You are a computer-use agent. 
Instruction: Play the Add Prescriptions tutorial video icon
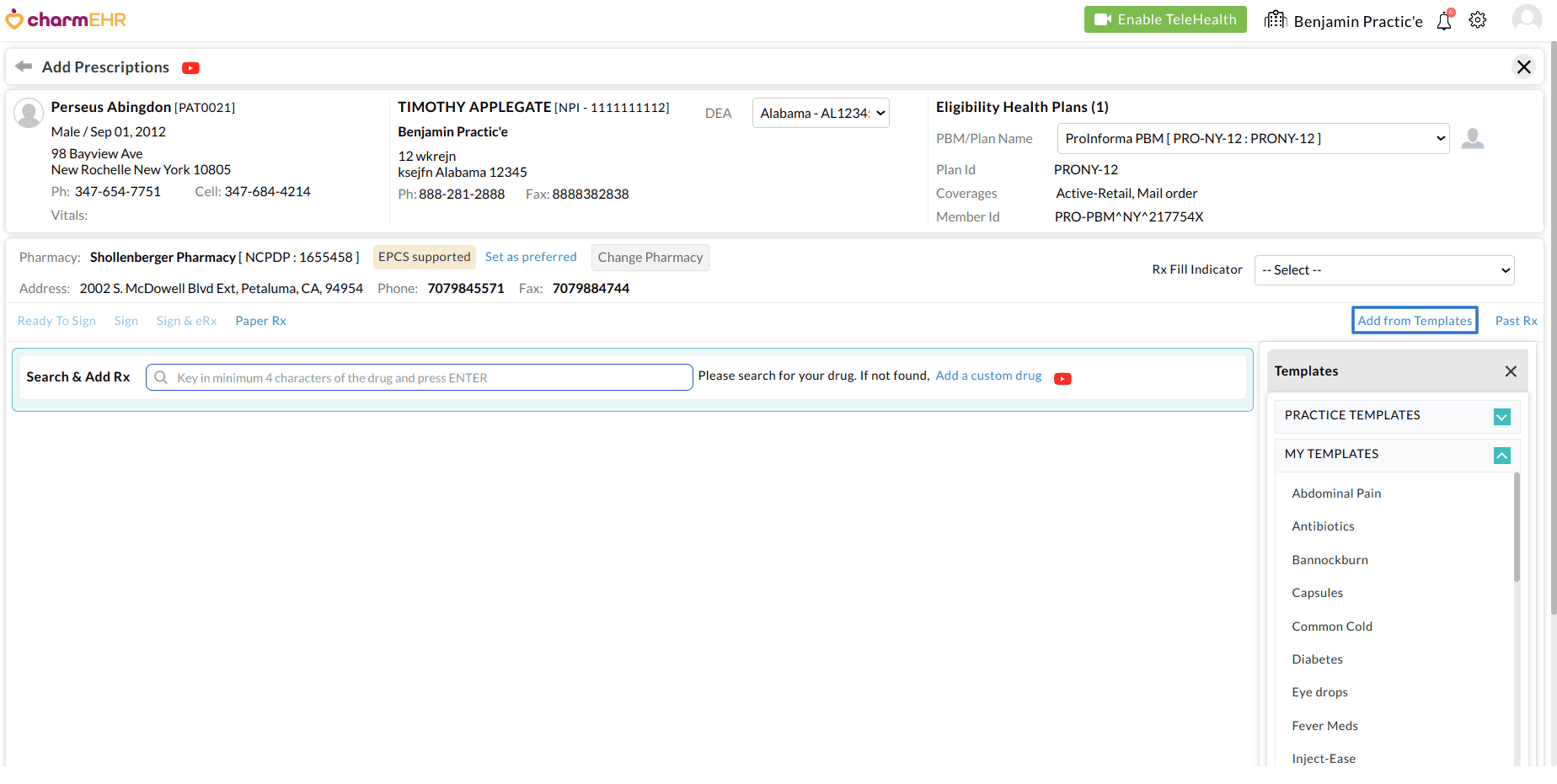190,68
